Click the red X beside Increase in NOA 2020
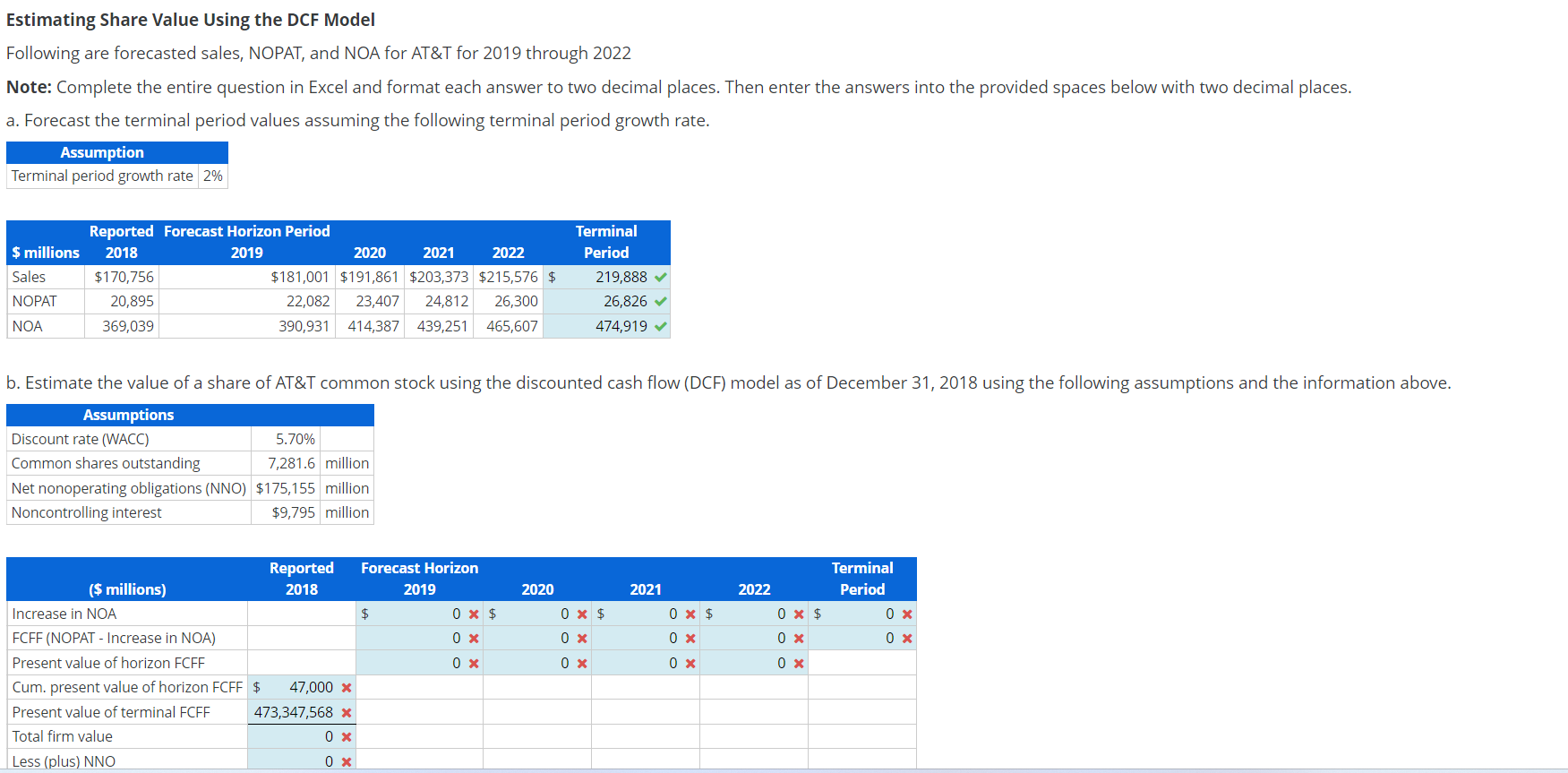Viewport: 1568px width, 773px height. pos(582,614)
